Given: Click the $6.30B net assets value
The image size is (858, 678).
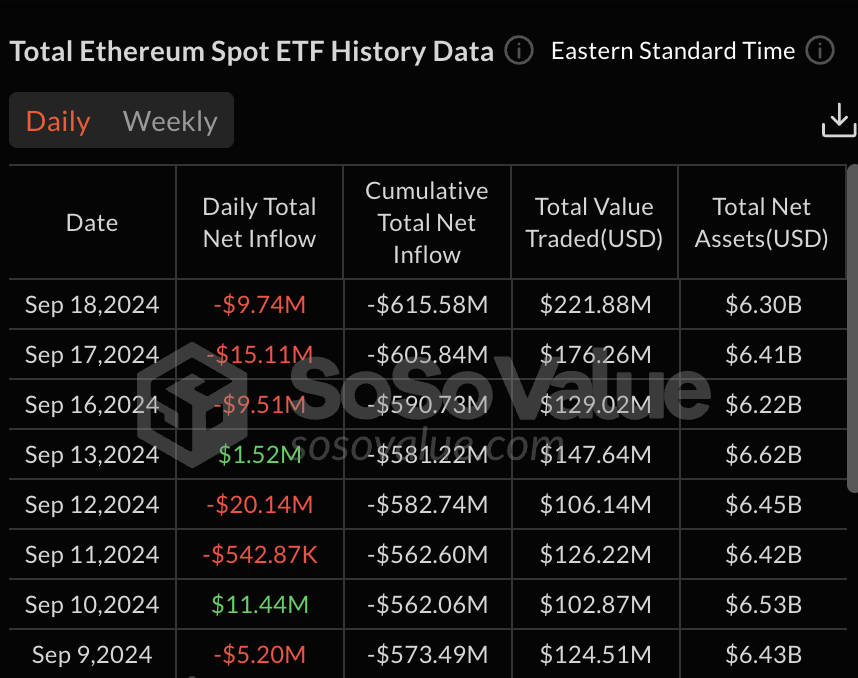Looking at the screenshot, I should 763,305.
